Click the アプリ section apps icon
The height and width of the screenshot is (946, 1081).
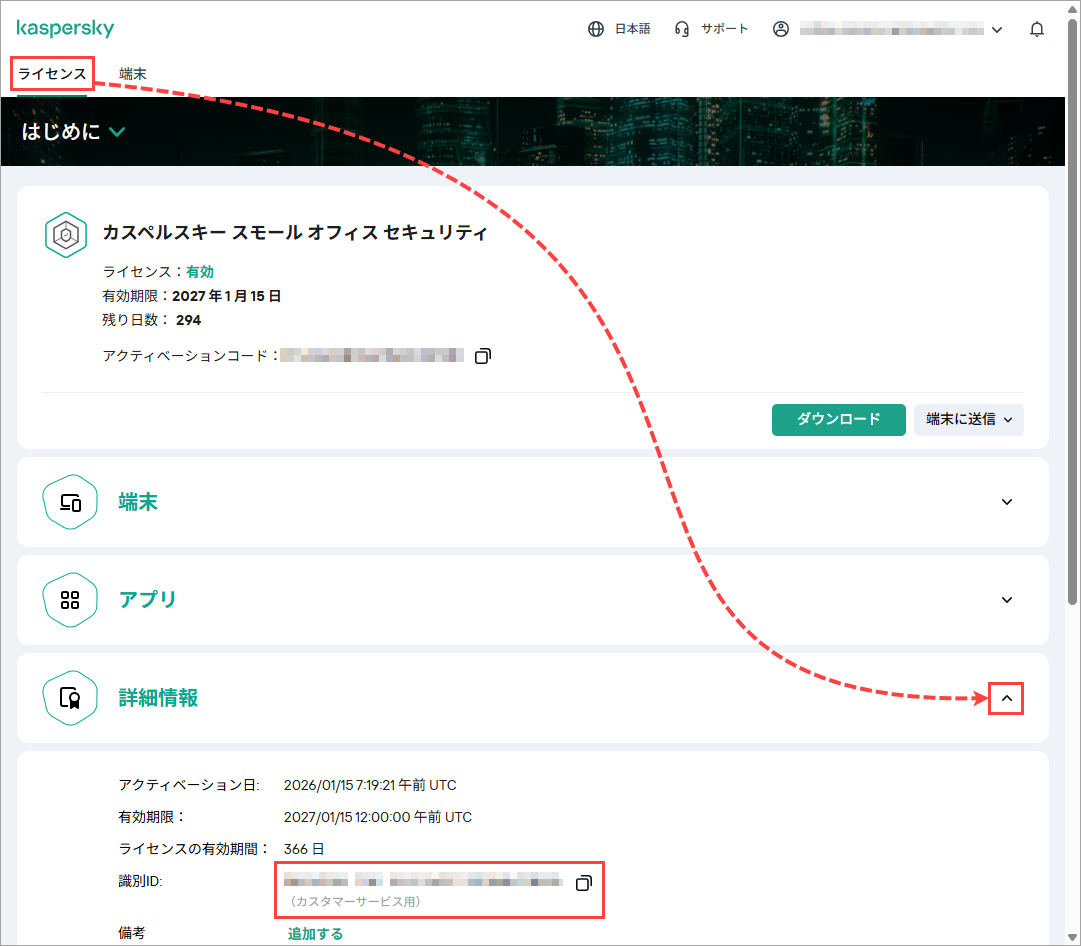pos(70,600)
